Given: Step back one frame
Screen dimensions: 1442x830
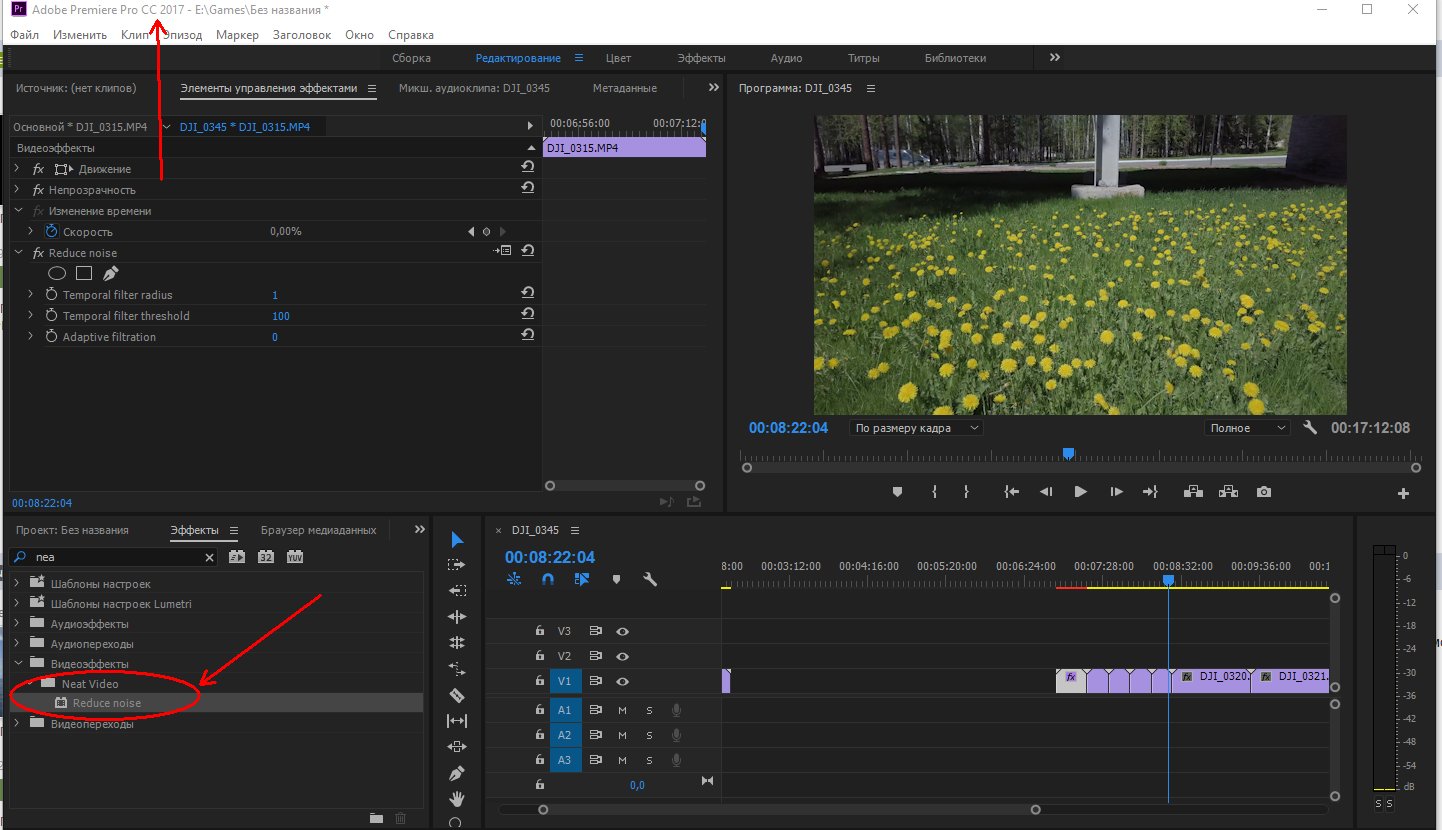Looking at the screenshot, I should coord(1046,492).
